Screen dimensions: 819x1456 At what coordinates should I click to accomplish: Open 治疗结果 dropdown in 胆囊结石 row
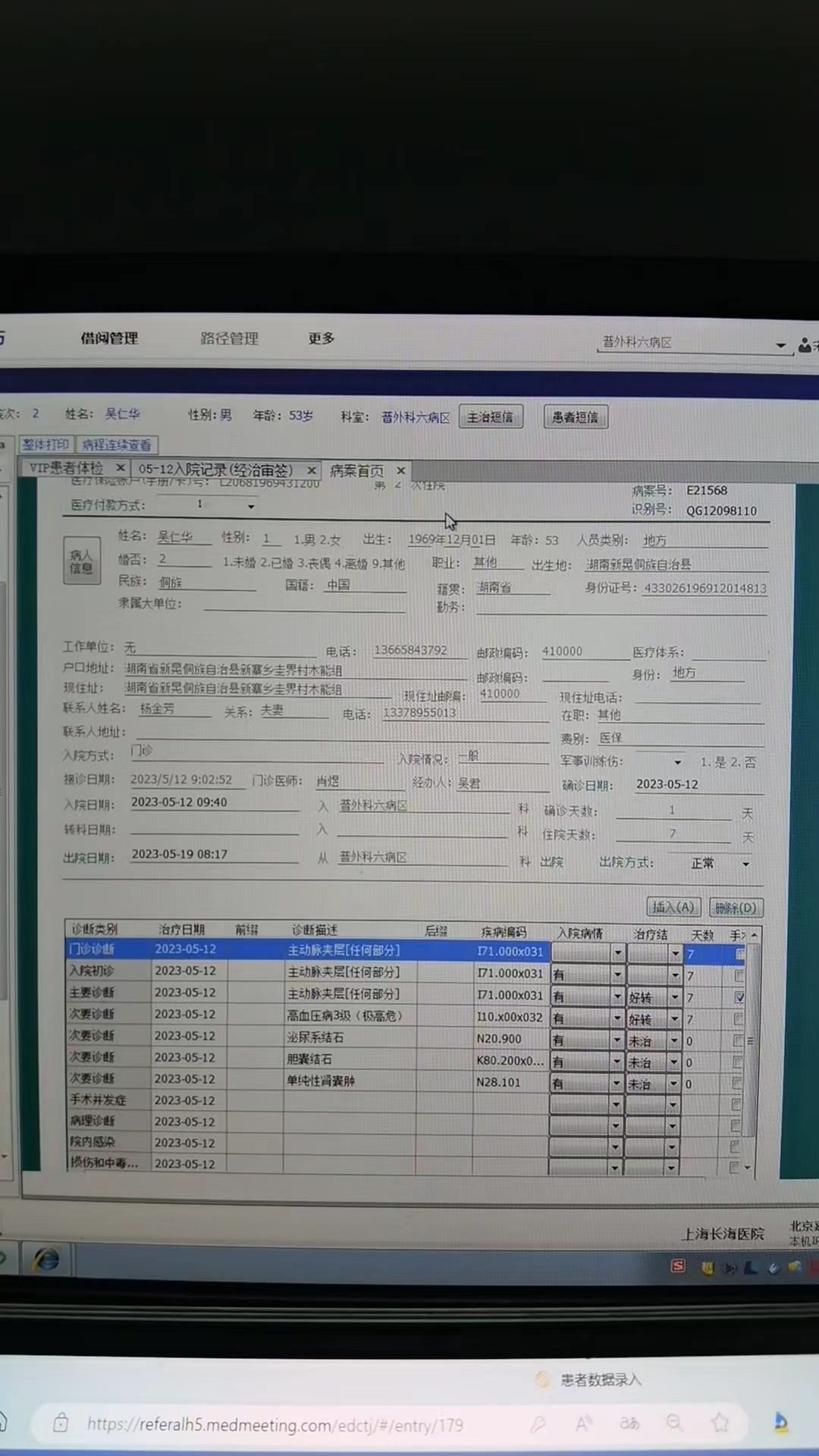coord(673,1062)
